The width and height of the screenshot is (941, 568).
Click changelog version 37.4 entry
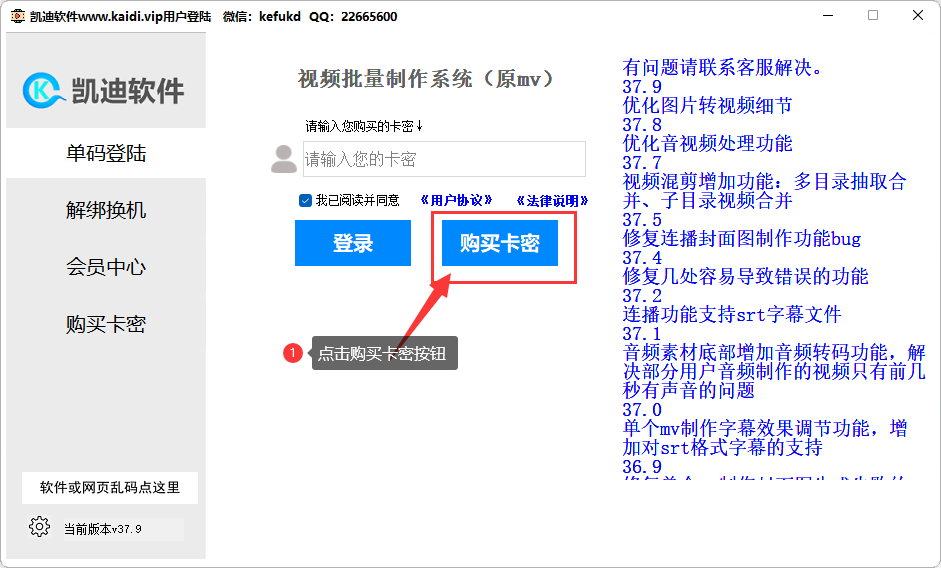[642, 258]
